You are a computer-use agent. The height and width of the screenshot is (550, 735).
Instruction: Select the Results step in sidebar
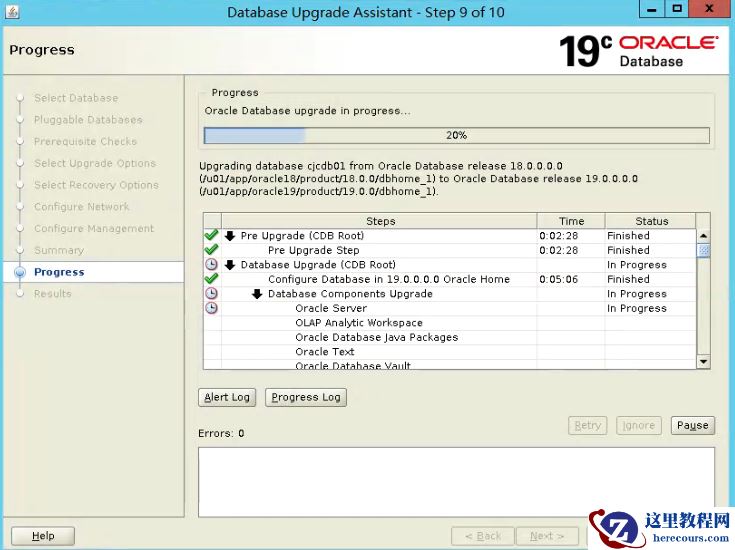(52, 294)
